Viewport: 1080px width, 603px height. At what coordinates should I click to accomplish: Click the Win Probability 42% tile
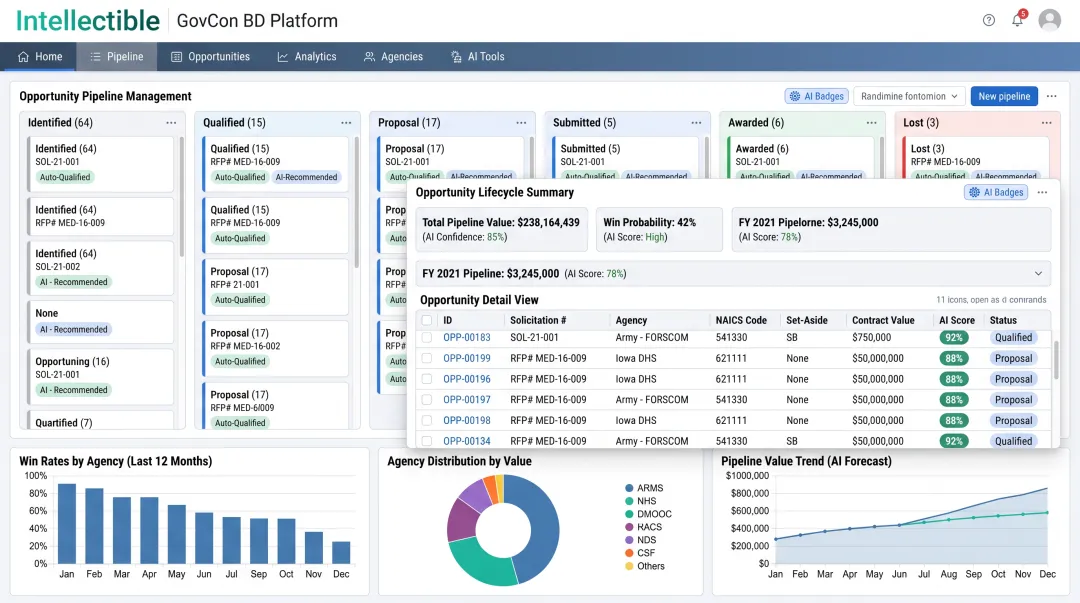pos(659,229)
